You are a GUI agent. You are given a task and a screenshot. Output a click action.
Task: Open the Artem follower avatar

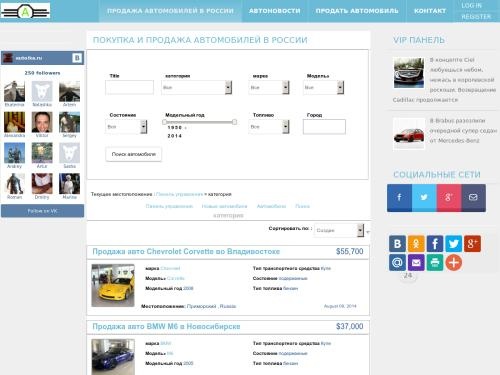(x=69, y=91)
